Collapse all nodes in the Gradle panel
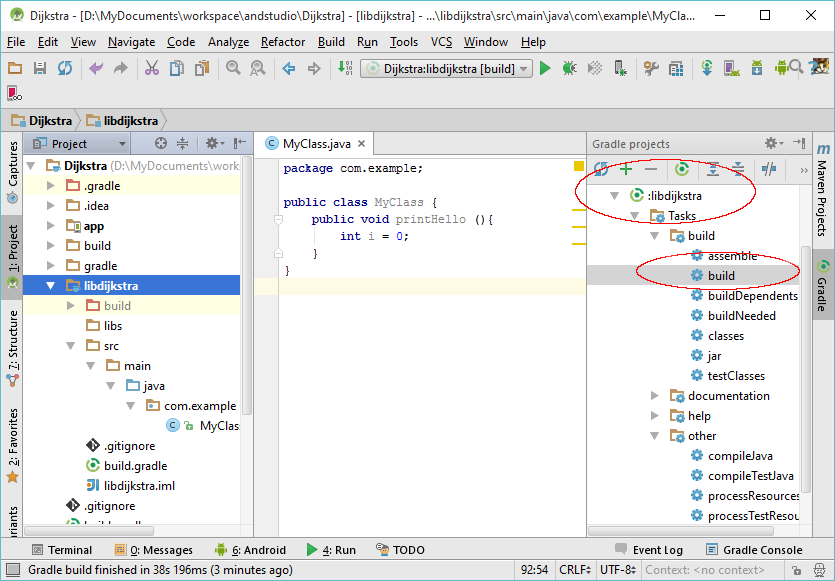 tap(739, 170)
